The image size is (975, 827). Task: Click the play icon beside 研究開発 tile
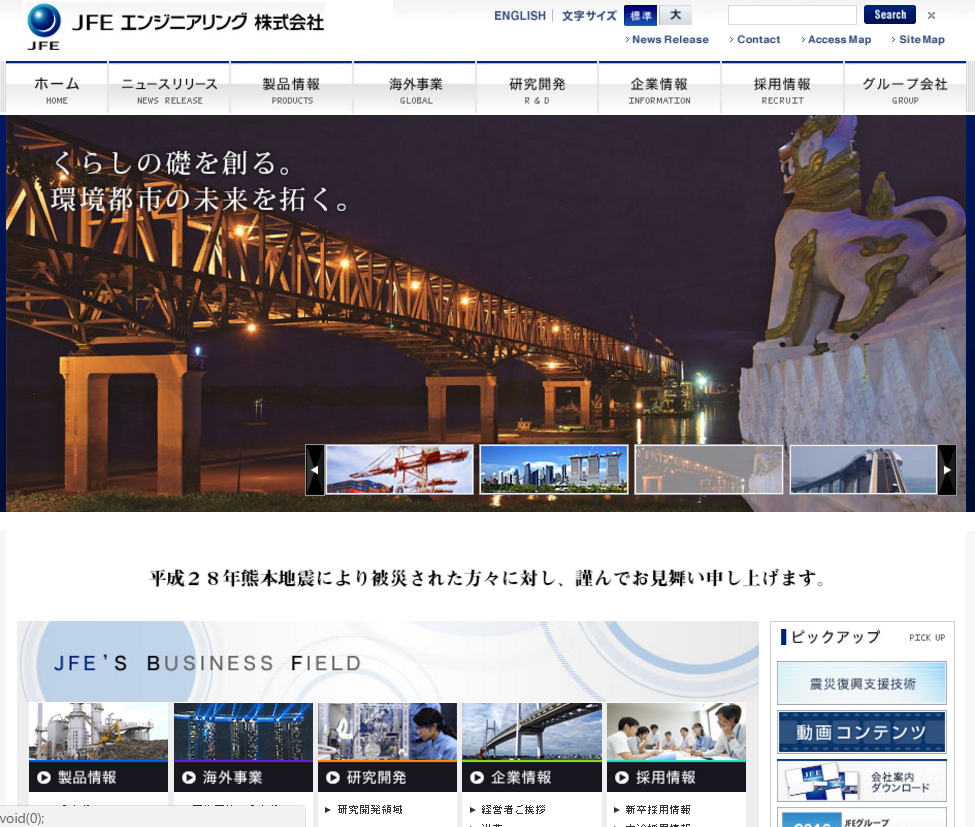coord(333,777)
